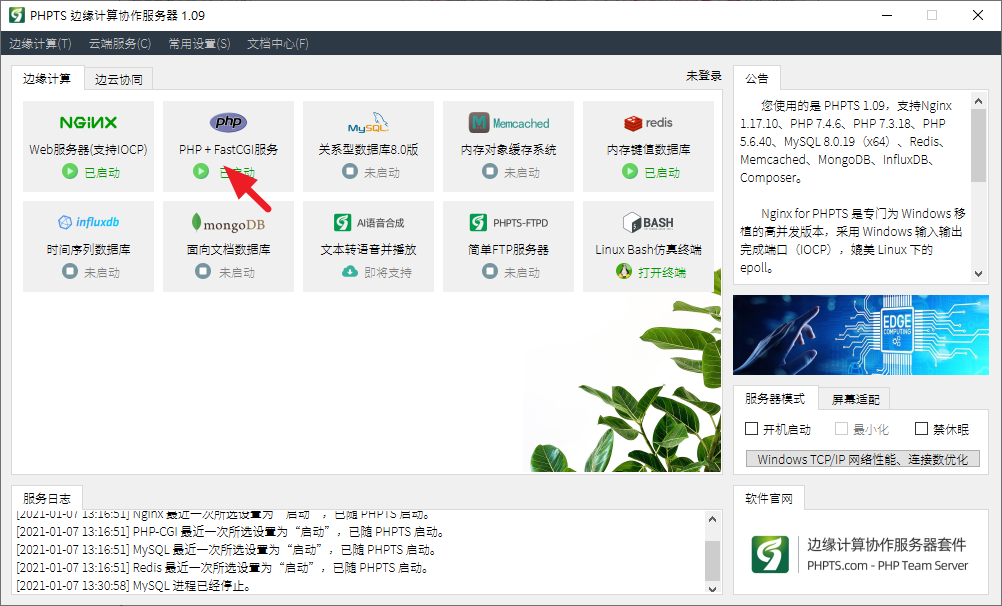Click the php logo icon
This screenshot has width=1002, height=606.
pyautogui.click(x=228, y=121)
